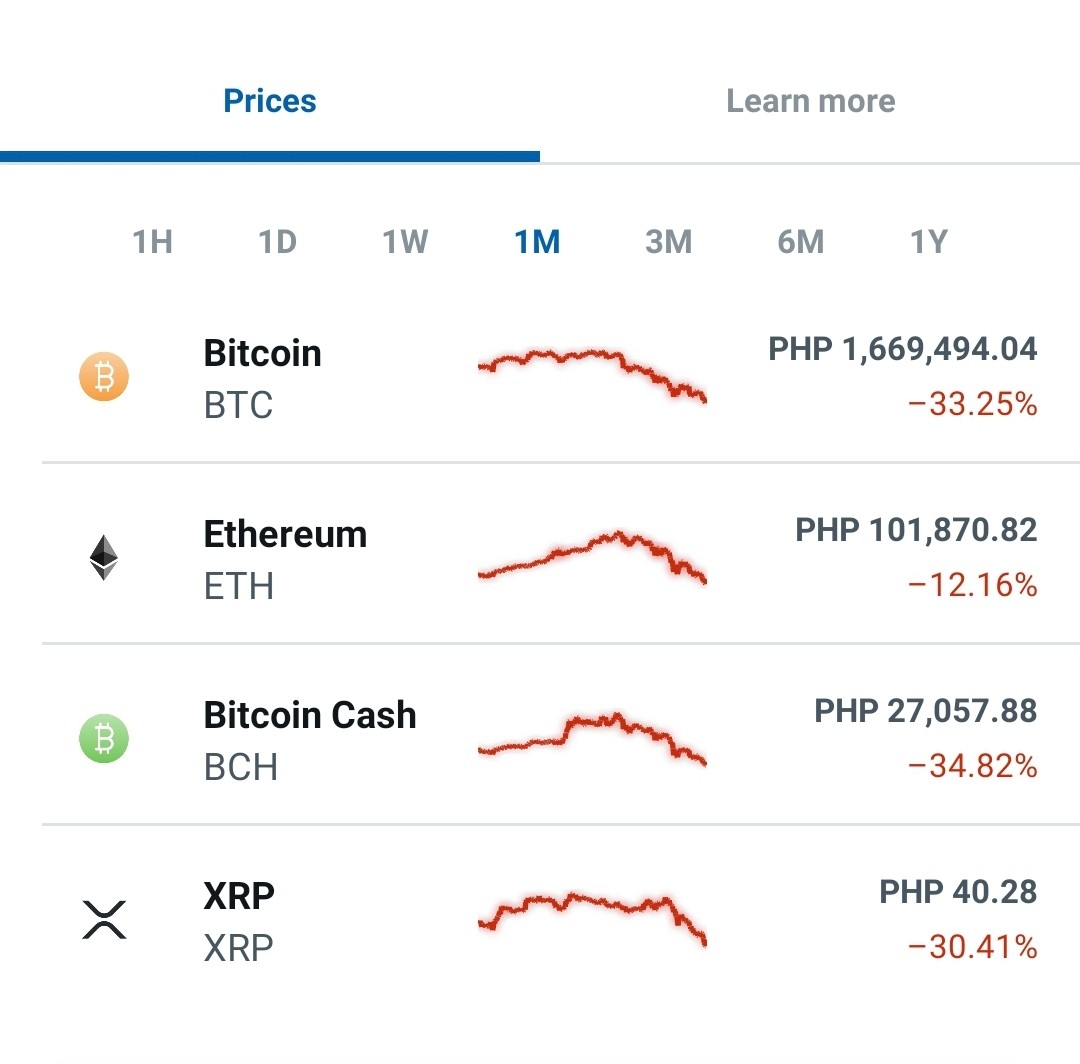Tap the green Bitcoin Cash icon
Image resolution: width=1080 pixels, height=1064 pixels.
coord(104,738)
